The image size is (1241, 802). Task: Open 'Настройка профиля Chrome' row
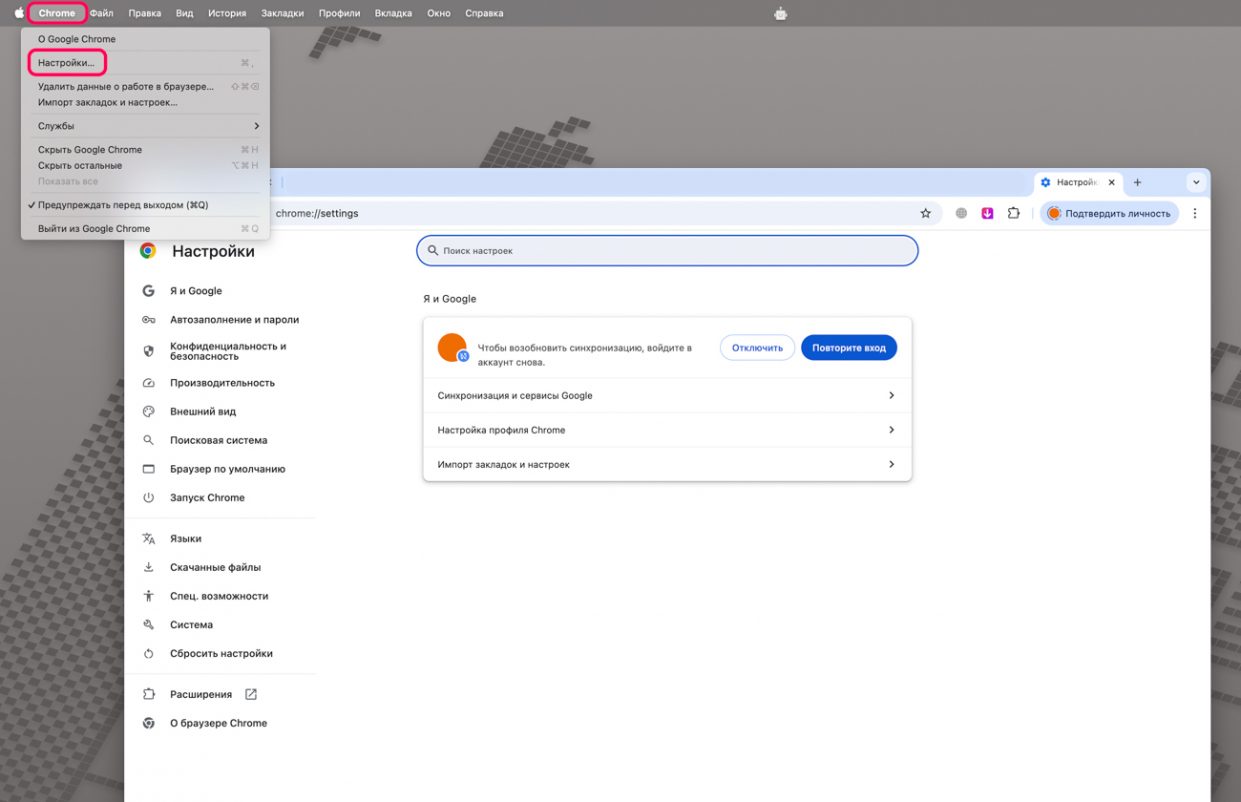coord(667,430)
